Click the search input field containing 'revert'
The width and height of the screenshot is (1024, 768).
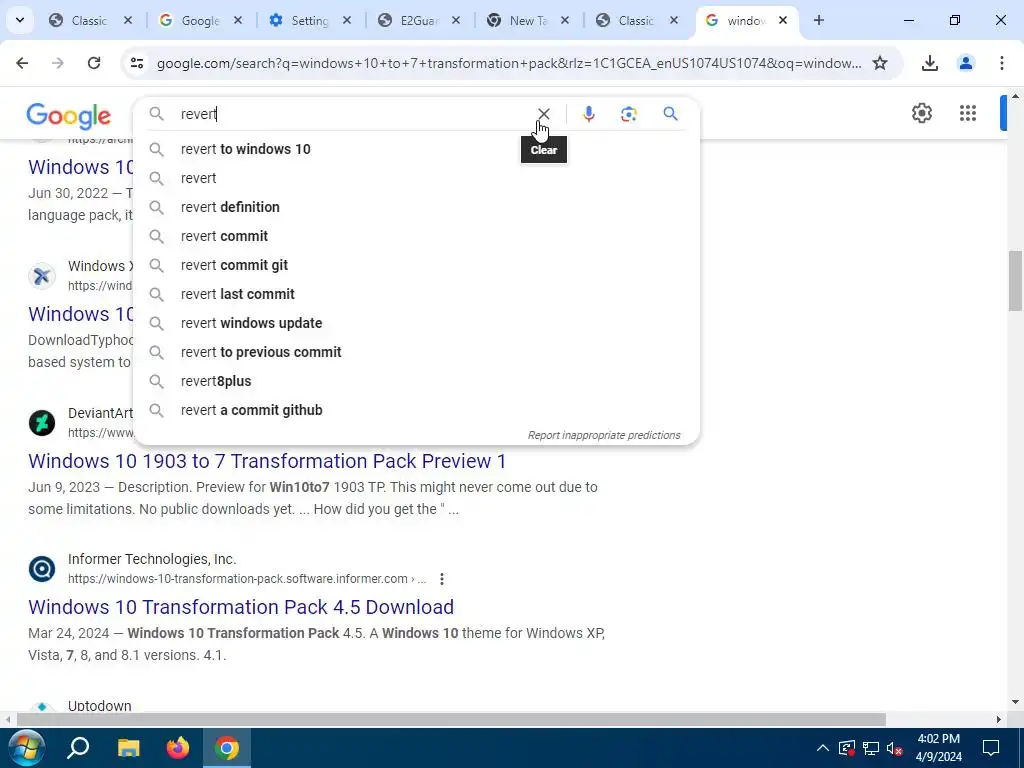pyautogui.click(x=353, y=114)
